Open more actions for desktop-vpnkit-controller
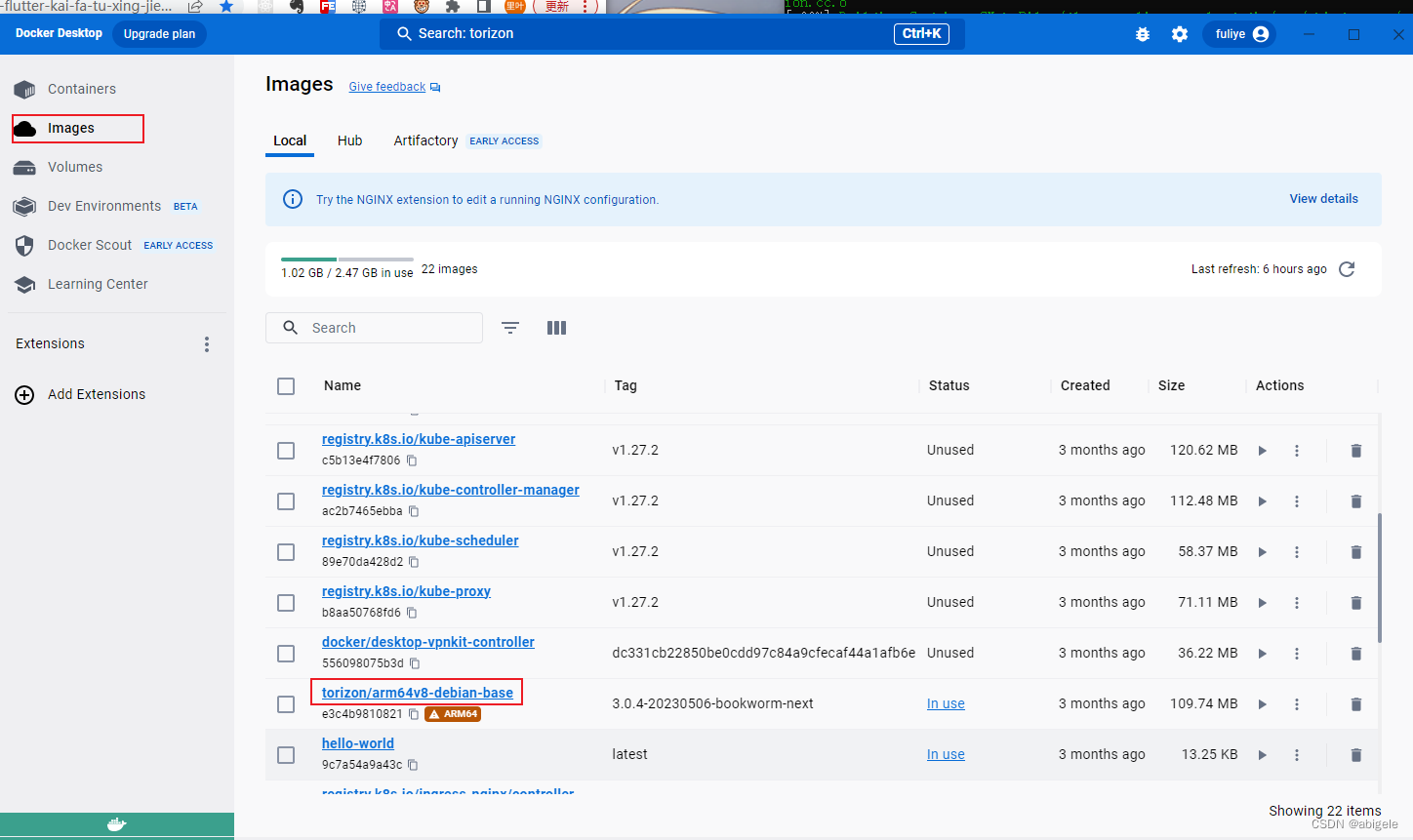Screen dimensions: 1413x840 pyautogui.click(x=1297, y=654)
